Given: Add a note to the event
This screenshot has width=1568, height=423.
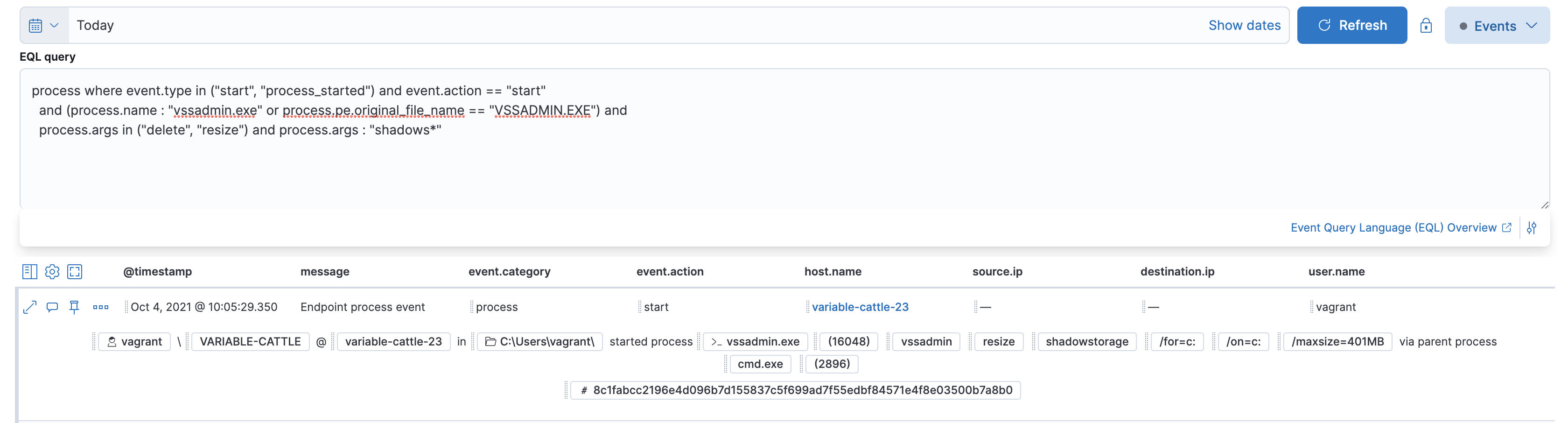Looking at the screenshot, I should 52,307.
